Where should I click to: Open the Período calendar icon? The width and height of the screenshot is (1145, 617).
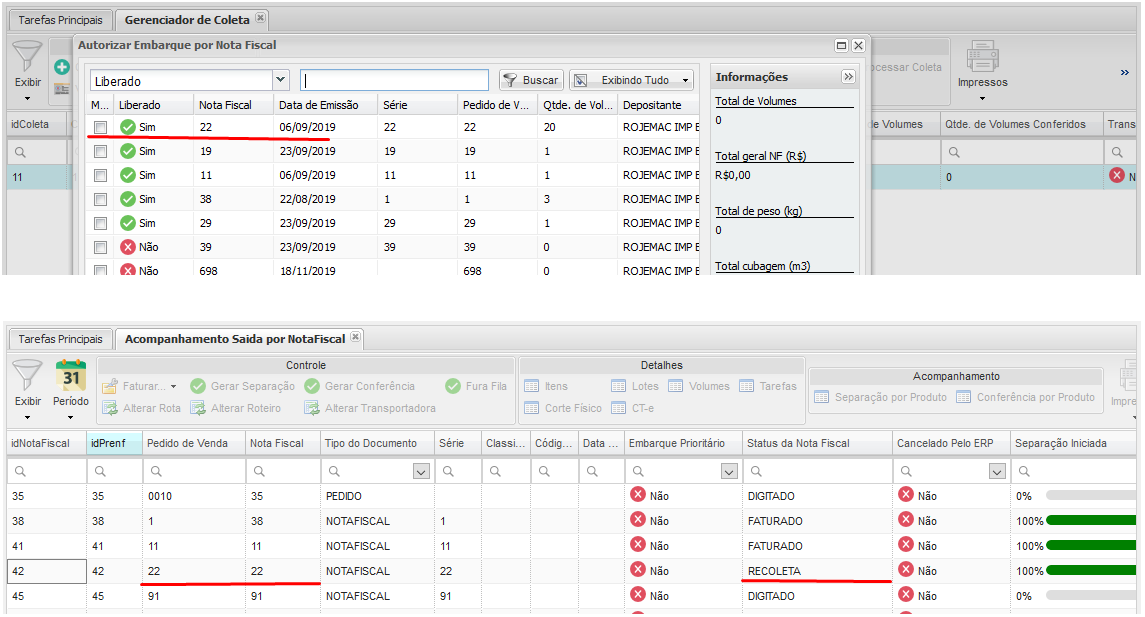[x=71, y=375]
